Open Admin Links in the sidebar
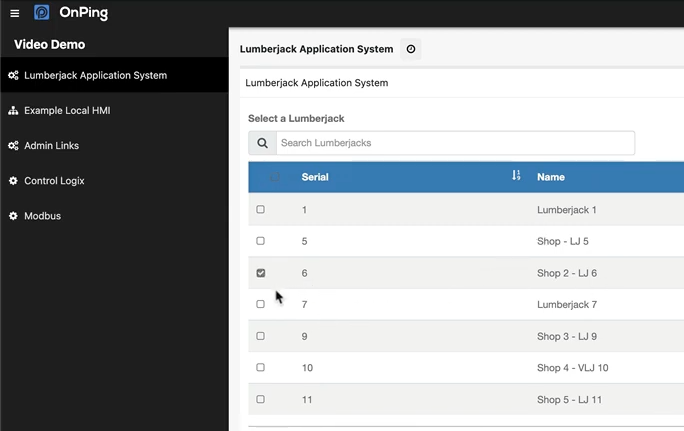The width and height of the screenshot is (684, 431). coord(51,146)
